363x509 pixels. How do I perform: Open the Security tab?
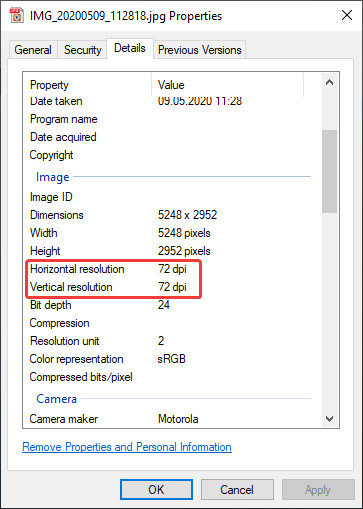click(83, 50)
